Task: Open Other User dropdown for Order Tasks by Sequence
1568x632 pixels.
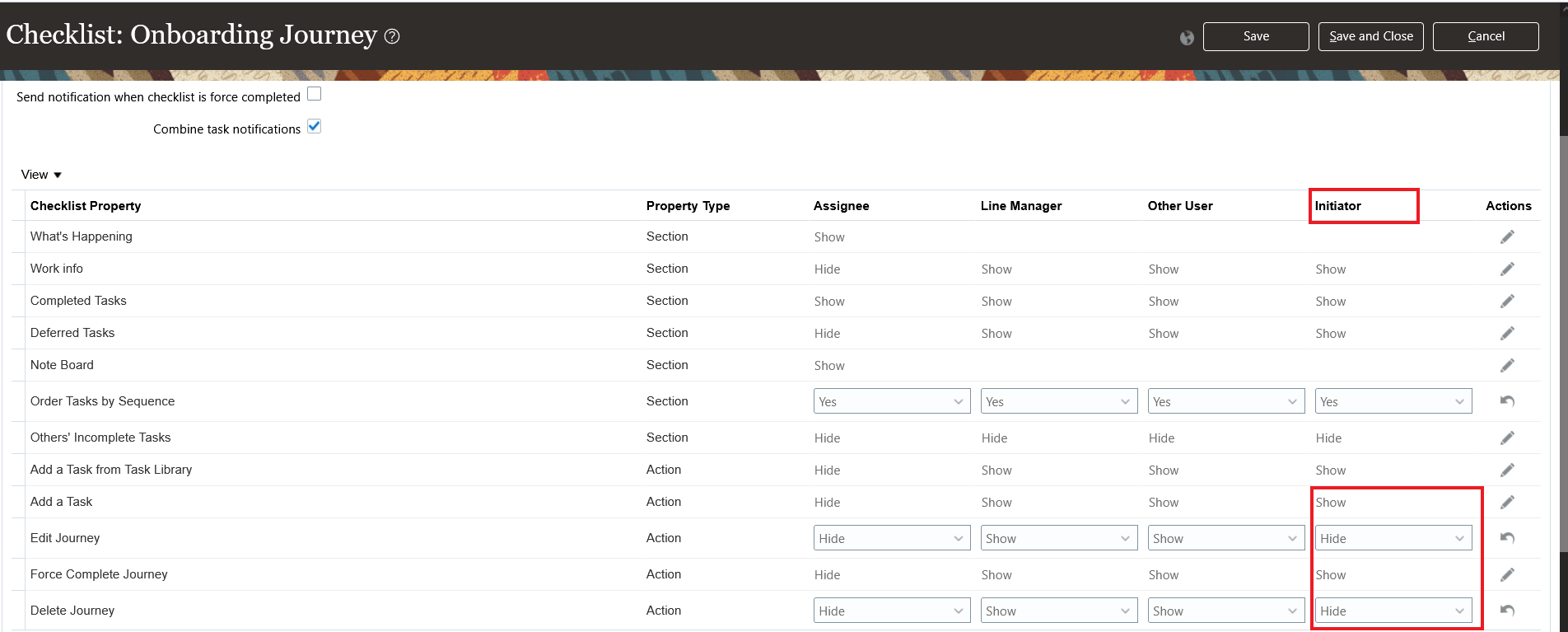Action: [x=1226, y=401]
